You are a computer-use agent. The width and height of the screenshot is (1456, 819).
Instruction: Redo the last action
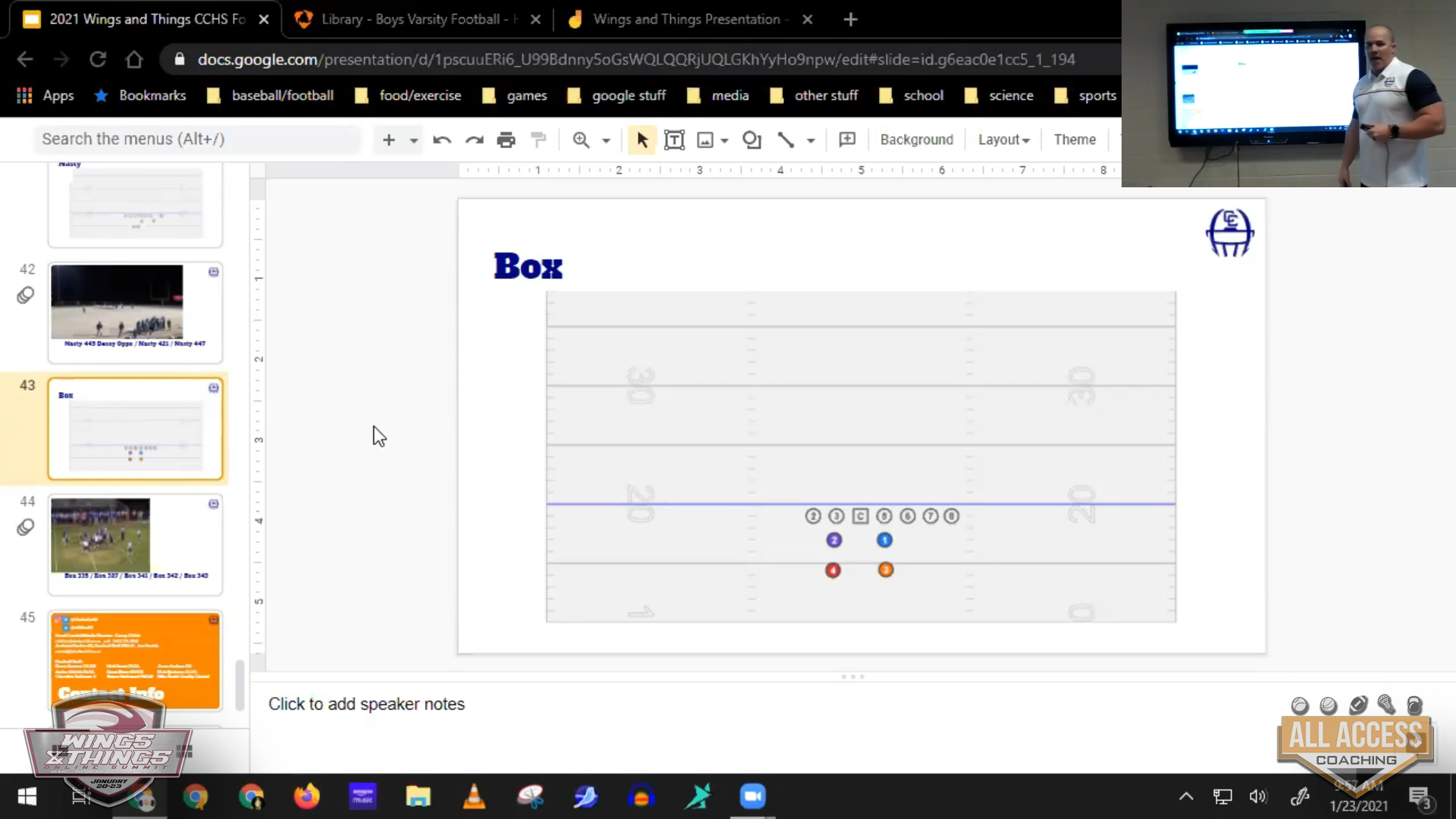(475, 140)
